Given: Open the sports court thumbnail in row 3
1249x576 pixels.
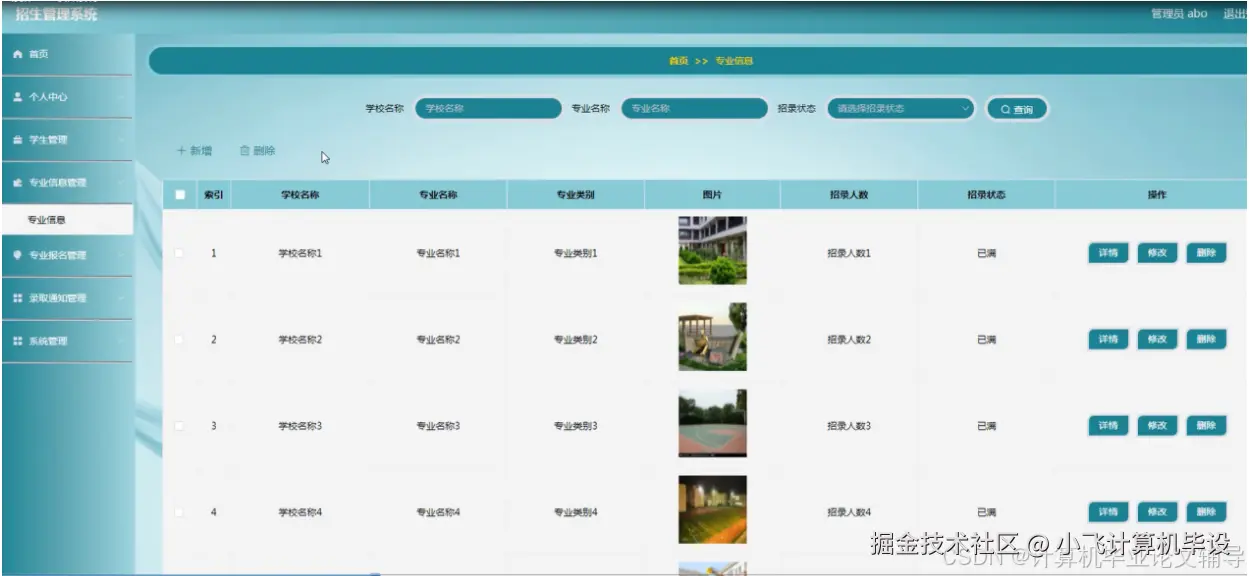Looking at the screenshot, I should (712, 423).
